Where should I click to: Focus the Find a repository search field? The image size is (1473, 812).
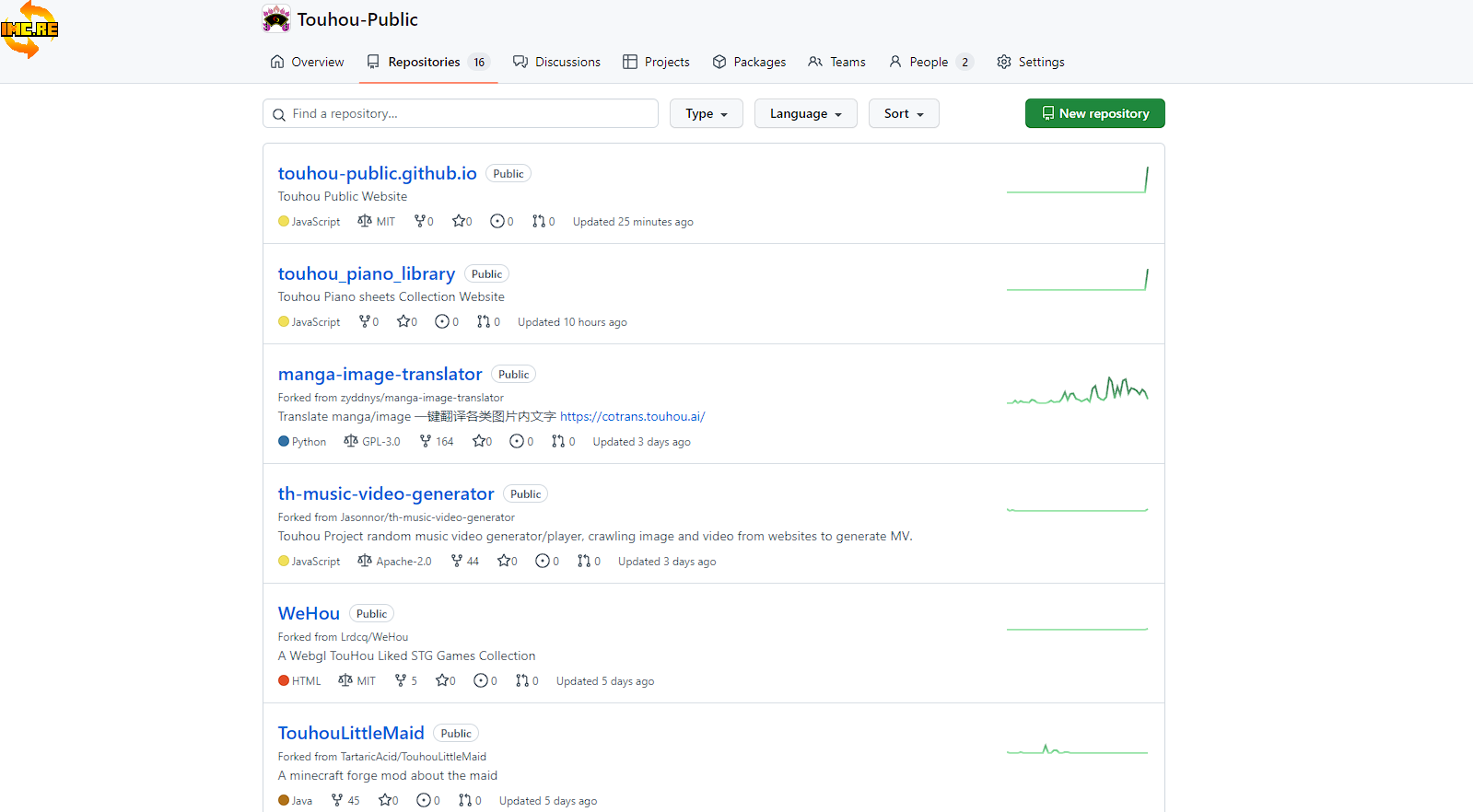pos(461,114)
